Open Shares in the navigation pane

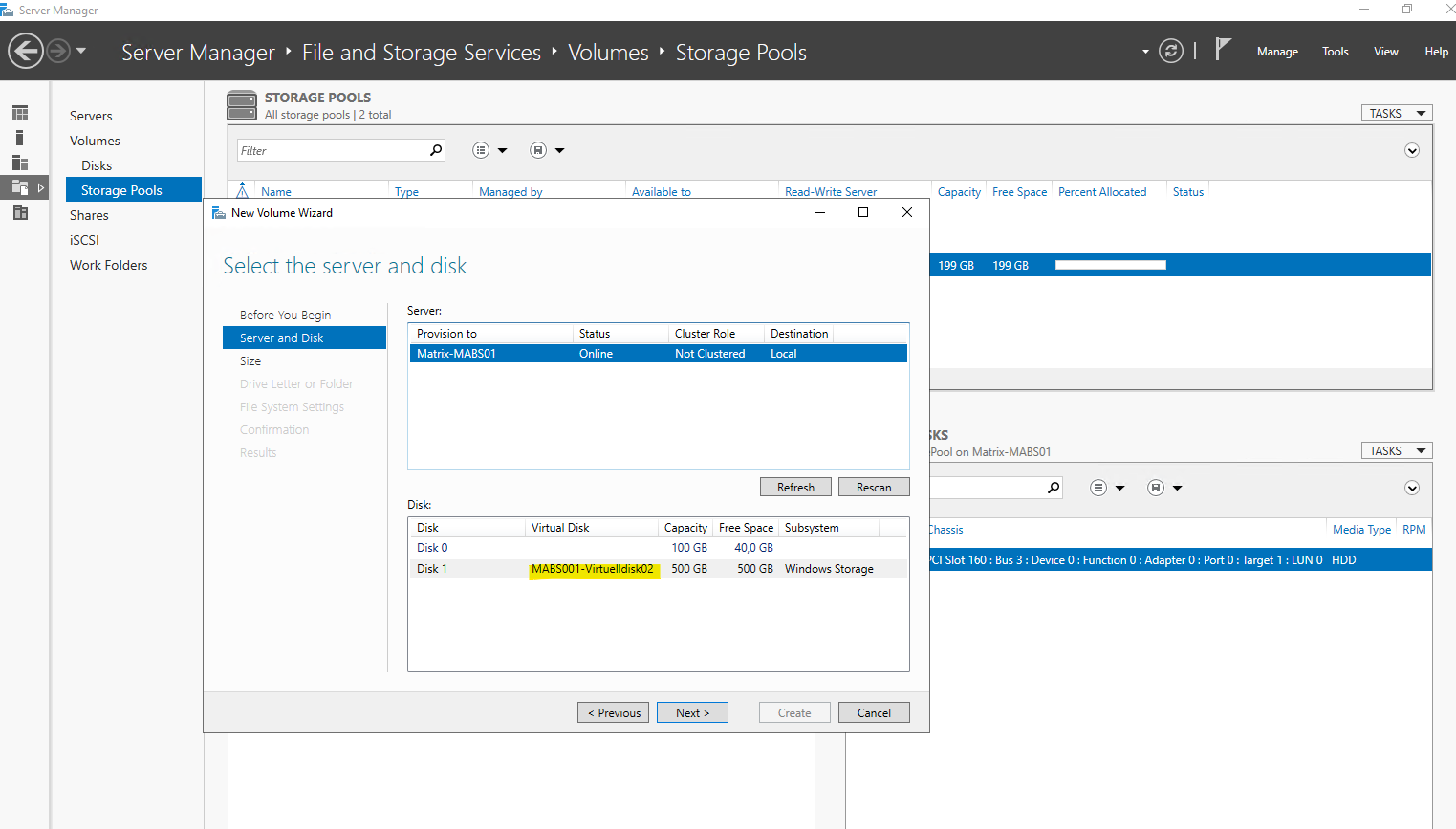tap(89, 215)
